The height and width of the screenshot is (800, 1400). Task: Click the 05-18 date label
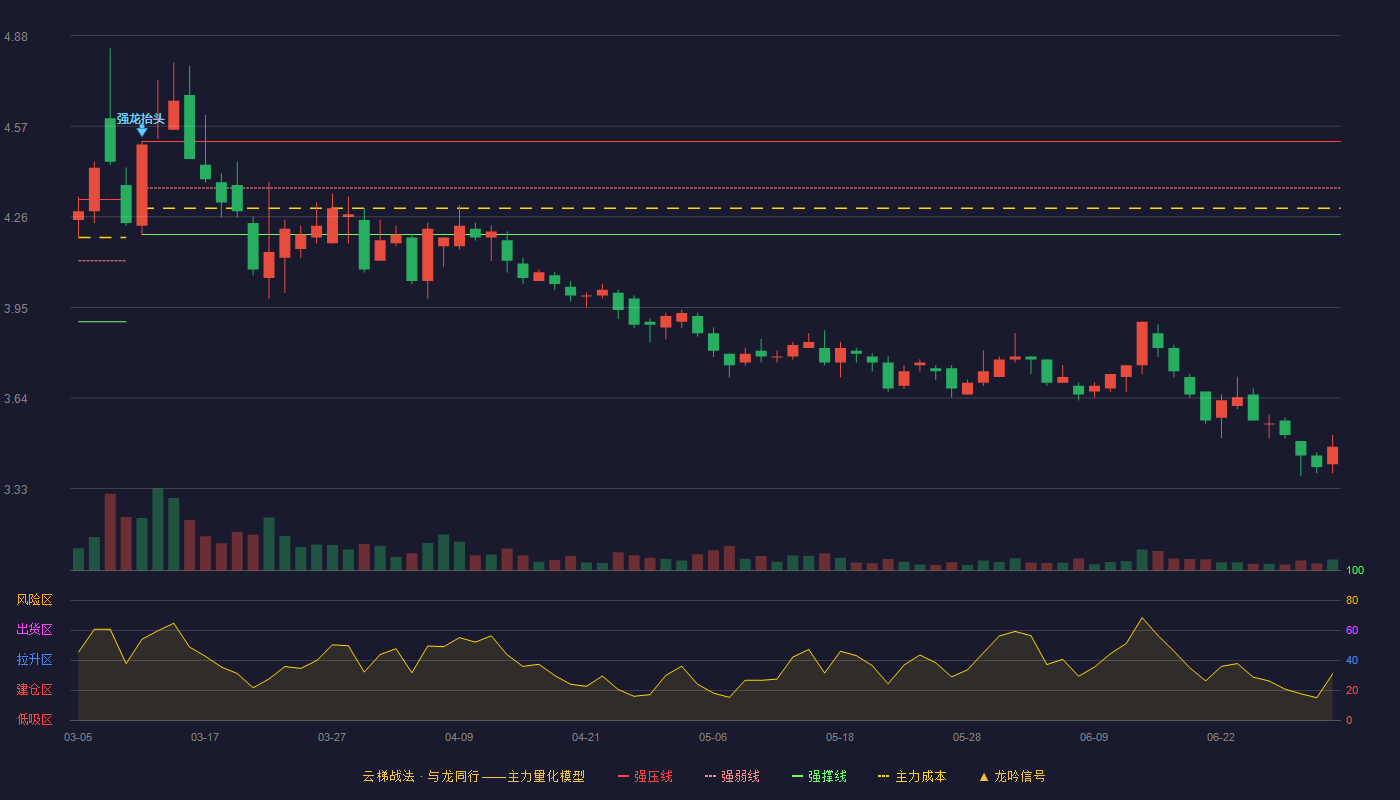tap(840, 737)
